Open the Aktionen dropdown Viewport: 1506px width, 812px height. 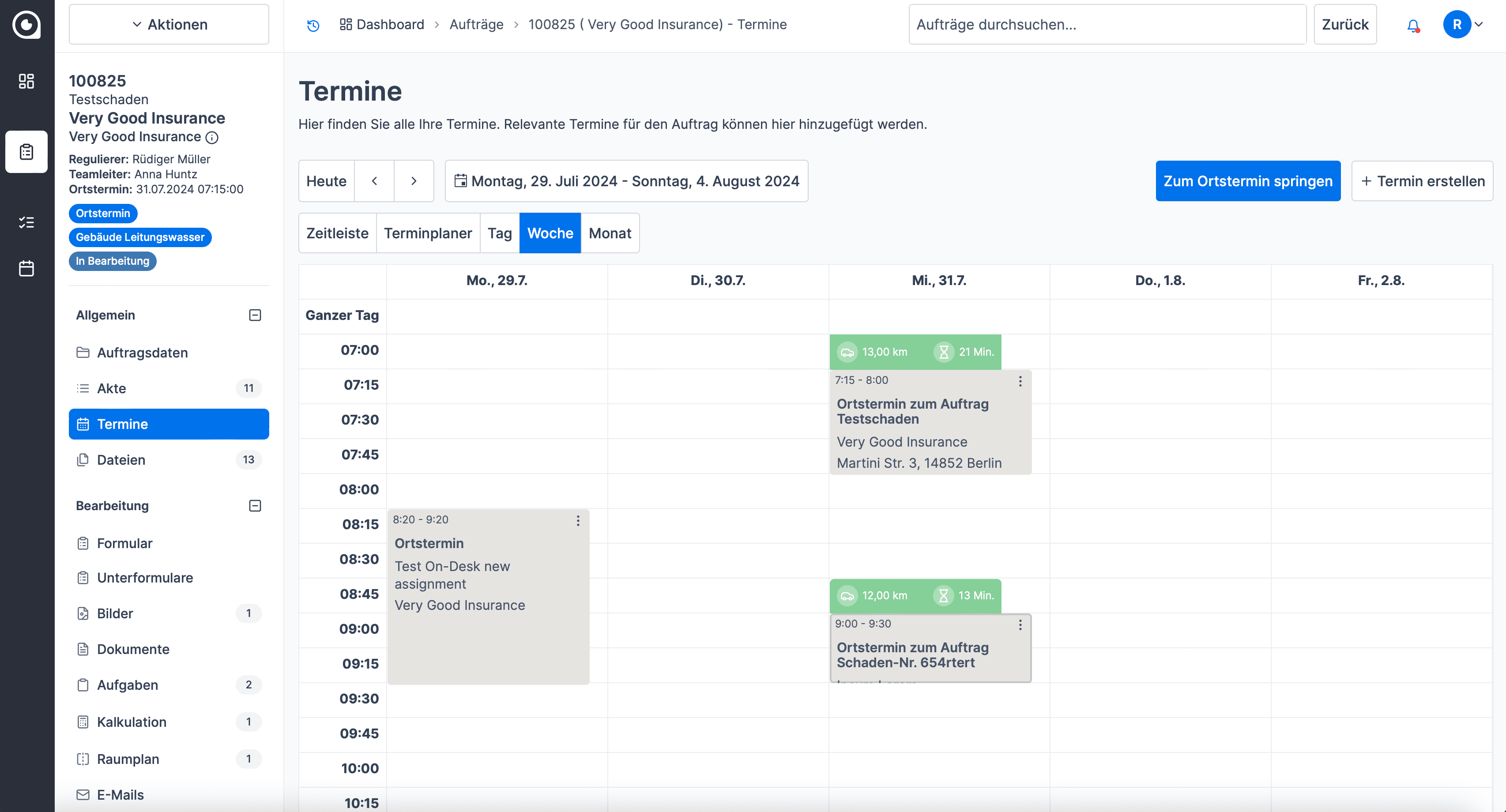(x=169, y=25)
